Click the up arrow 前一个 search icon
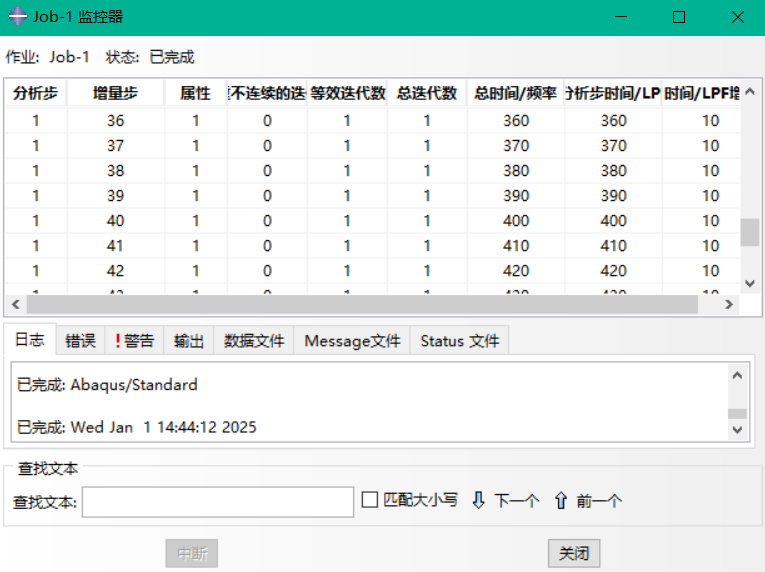 (560, 500)
